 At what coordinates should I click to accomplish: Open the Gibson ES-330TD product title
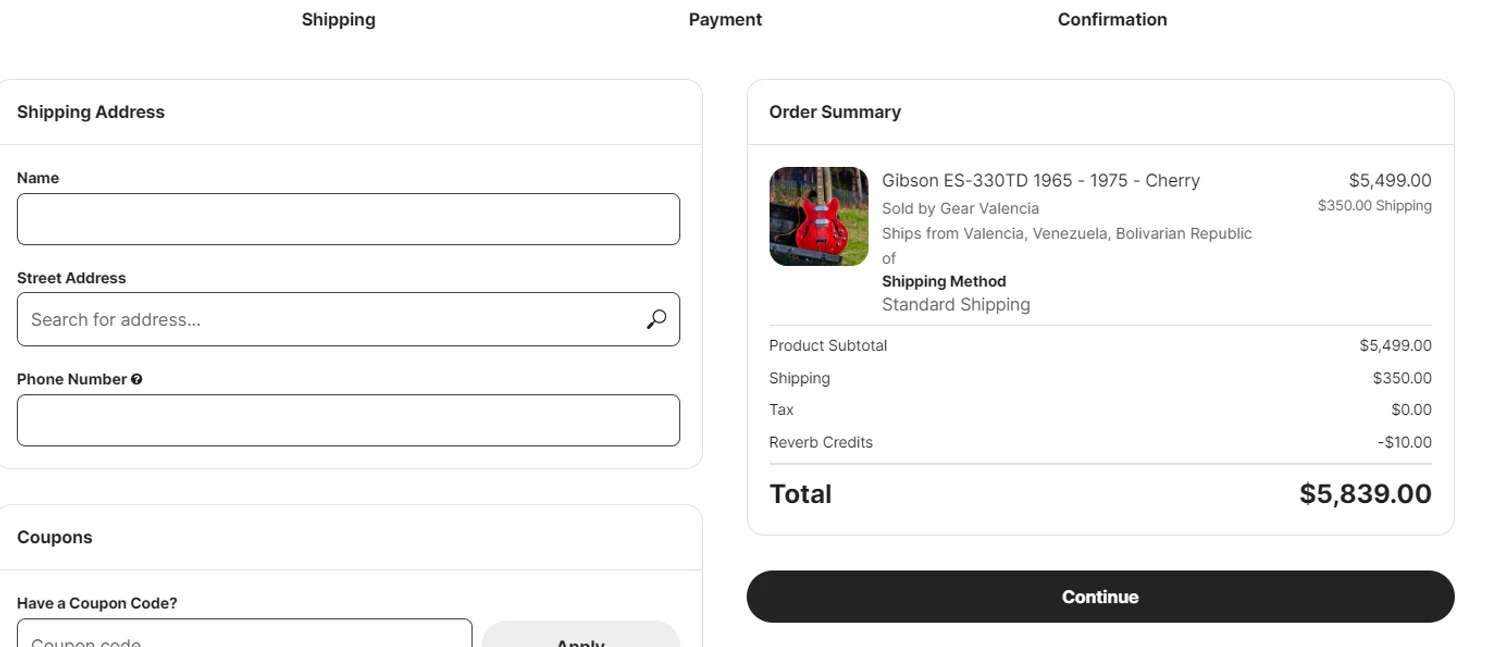pos(1040,180)
